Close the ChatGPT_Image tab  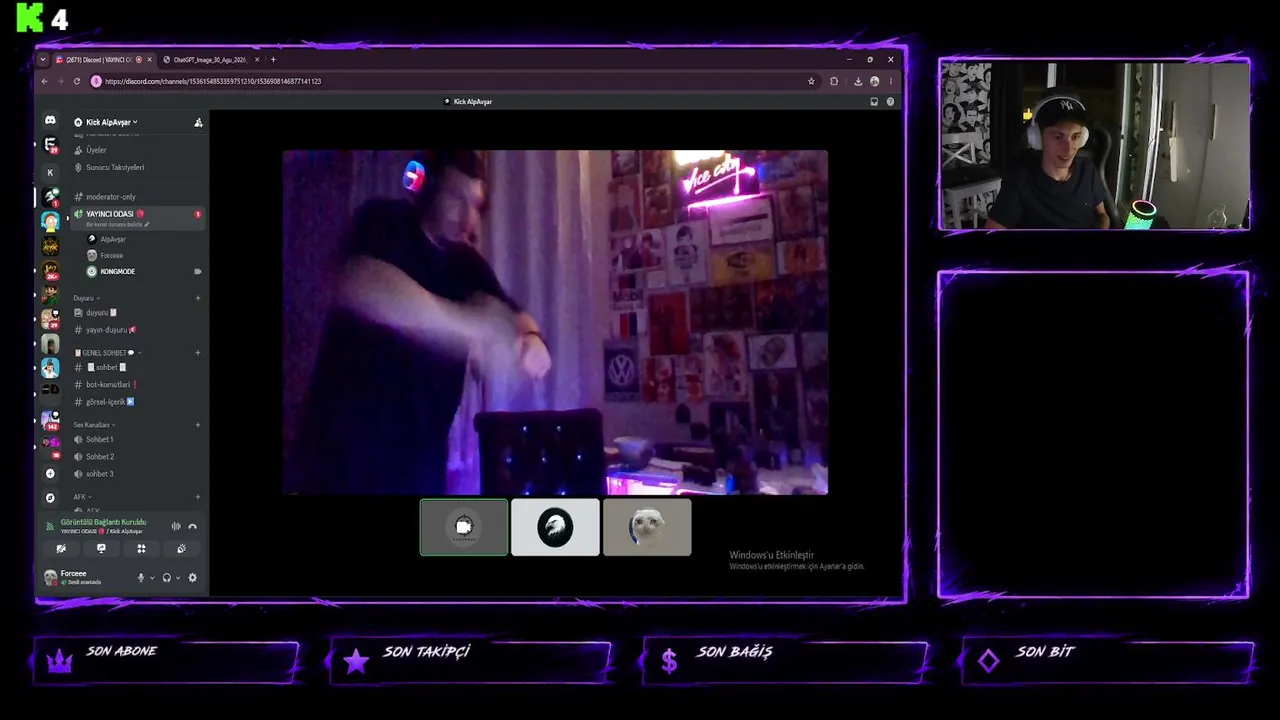tap(257, 60)
